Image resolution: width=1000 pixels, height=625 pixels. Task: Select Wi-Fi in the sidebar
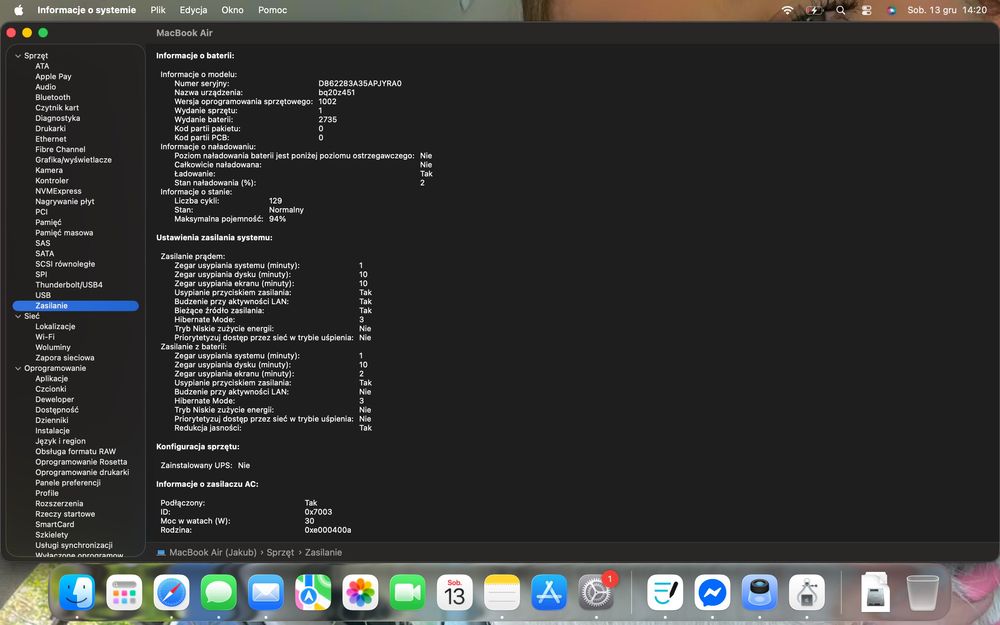pyautogui.click(x=45, y=337)
